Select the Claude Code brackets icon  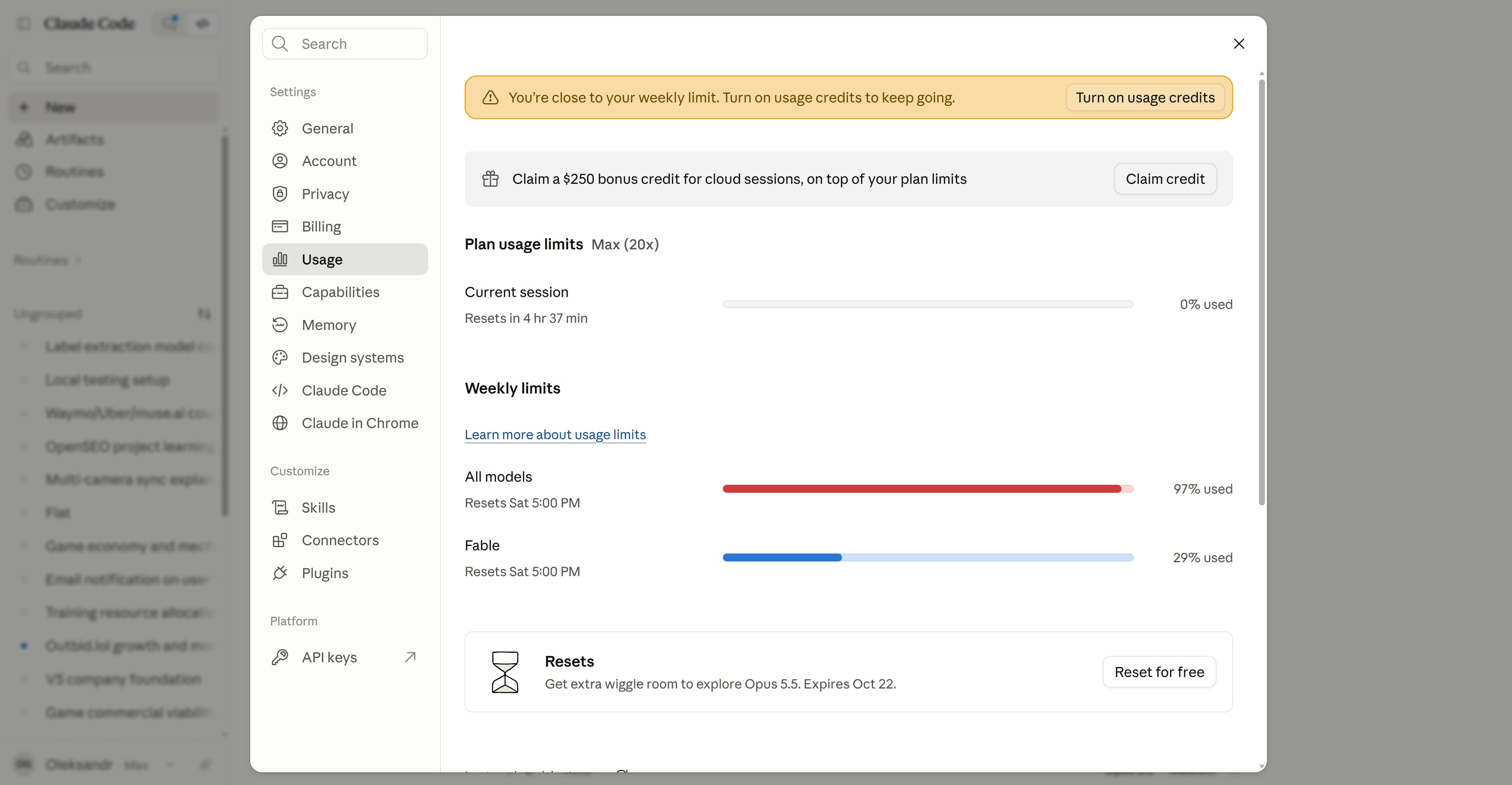coord(280,390)
